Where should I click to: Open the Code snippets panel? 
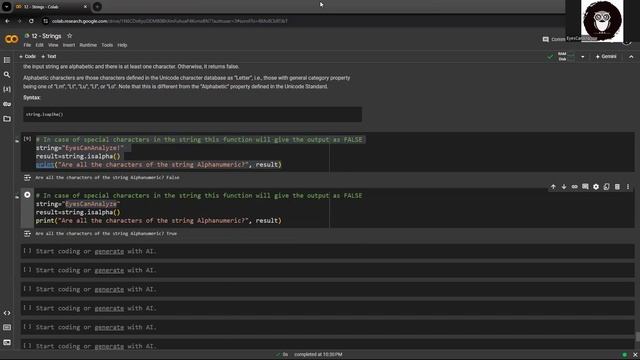coord(7,313)
